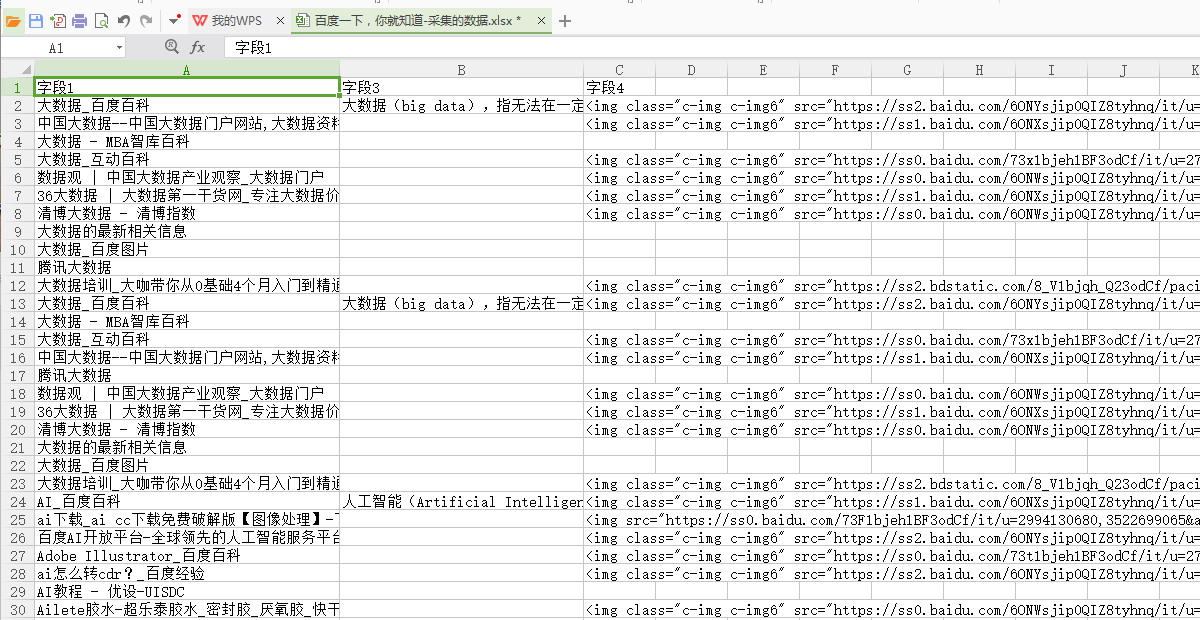Print the spreadsheet using the printer icon
The image size is (1200, 620).
80,20
